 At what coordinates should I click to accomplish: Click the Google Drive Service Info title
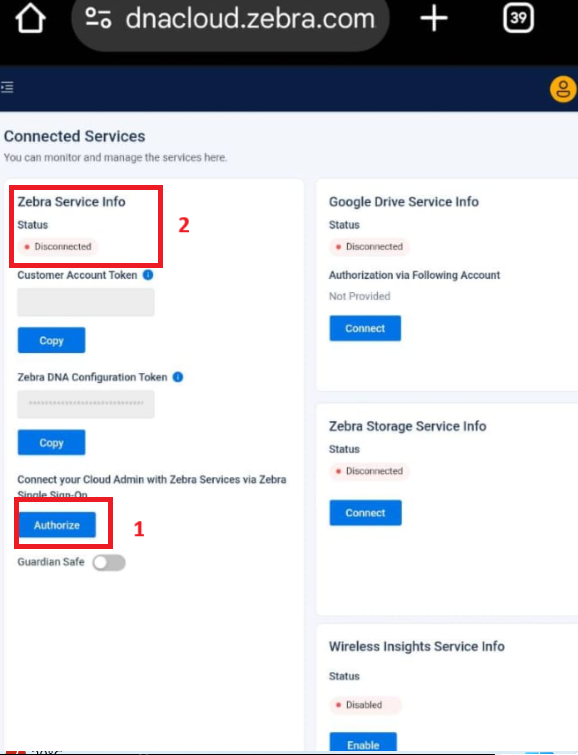click(x=404, y=202)
